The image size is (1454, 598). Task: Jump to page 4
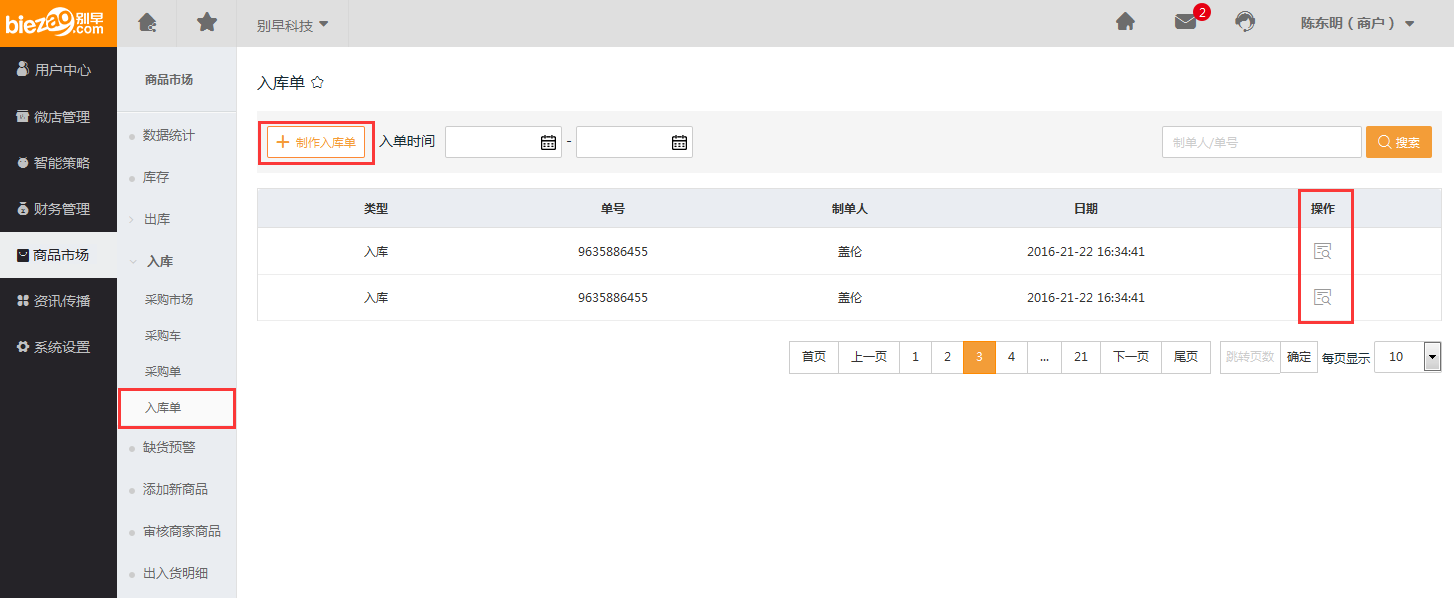point(1012,357)
